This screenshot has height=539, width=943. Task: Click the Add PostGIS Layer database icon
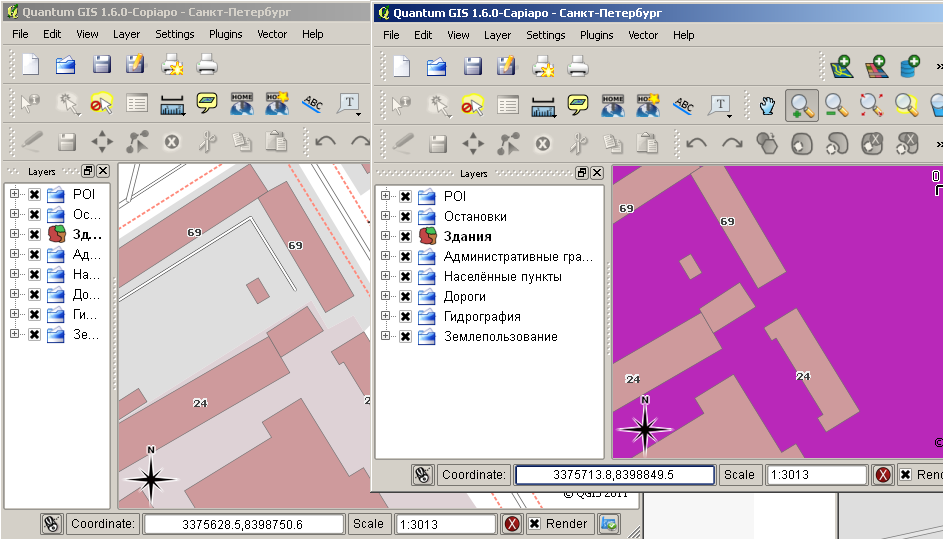910,68
